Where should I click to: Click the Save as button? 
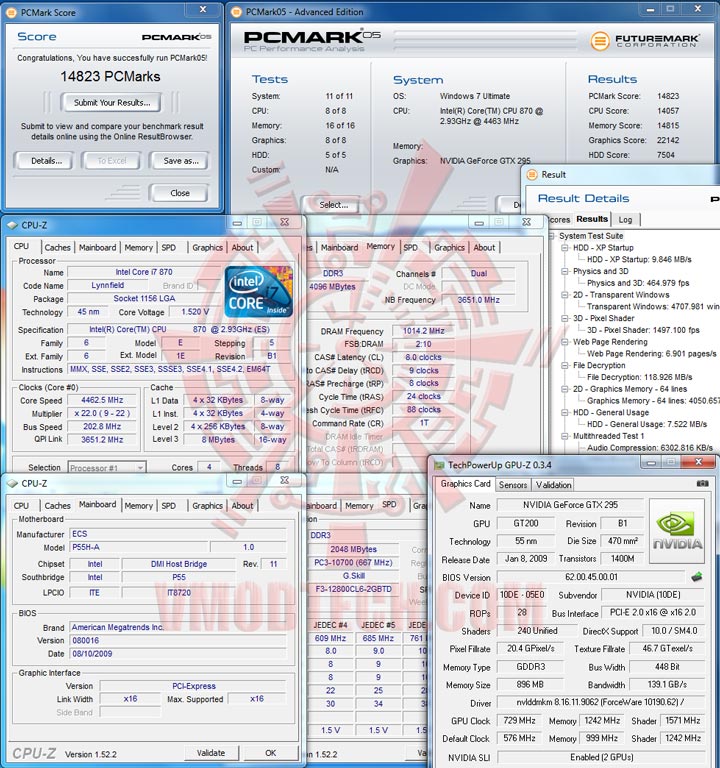181,161
